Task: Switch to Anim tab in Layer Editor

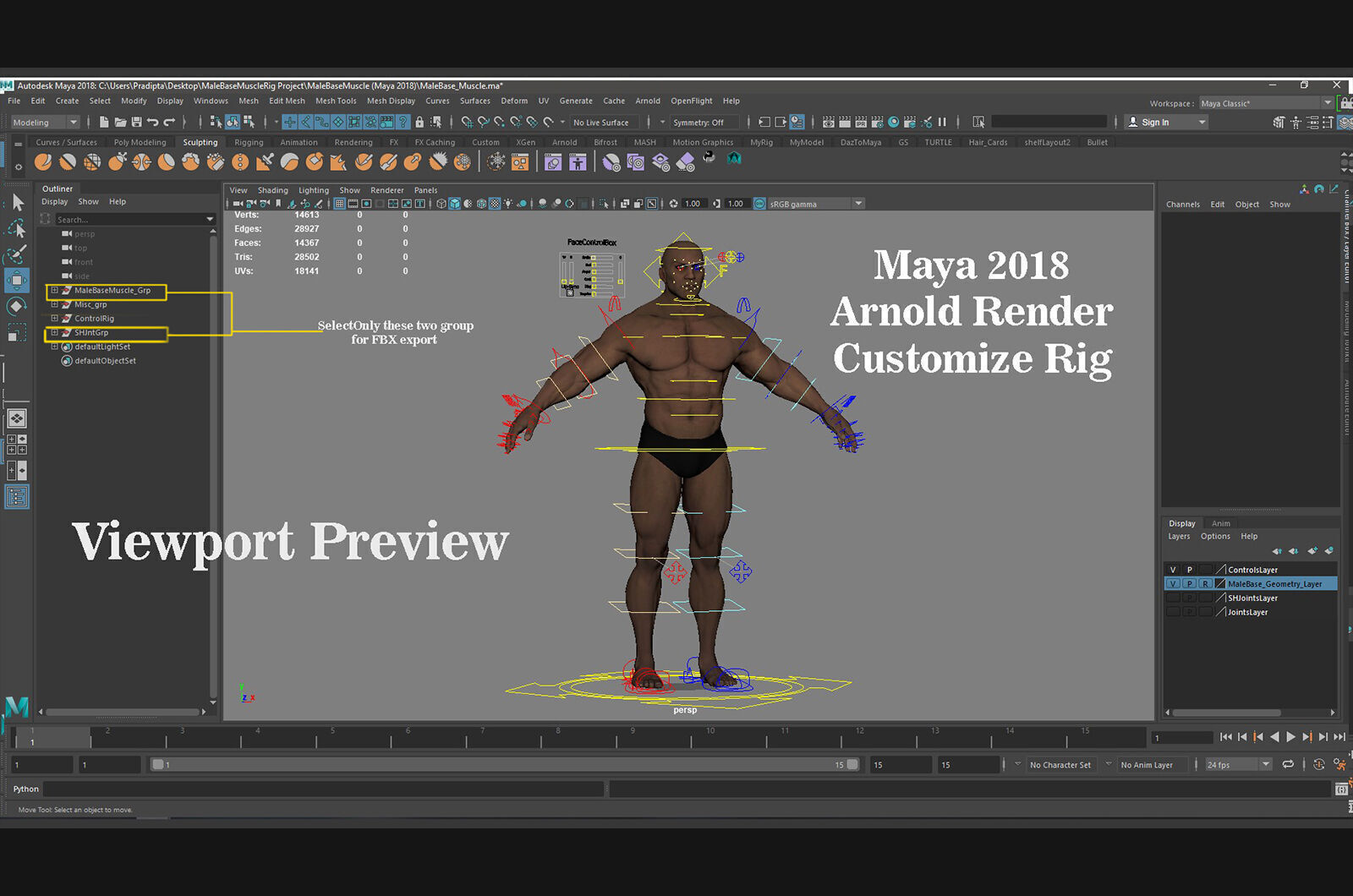Action: click(1221, 523)
